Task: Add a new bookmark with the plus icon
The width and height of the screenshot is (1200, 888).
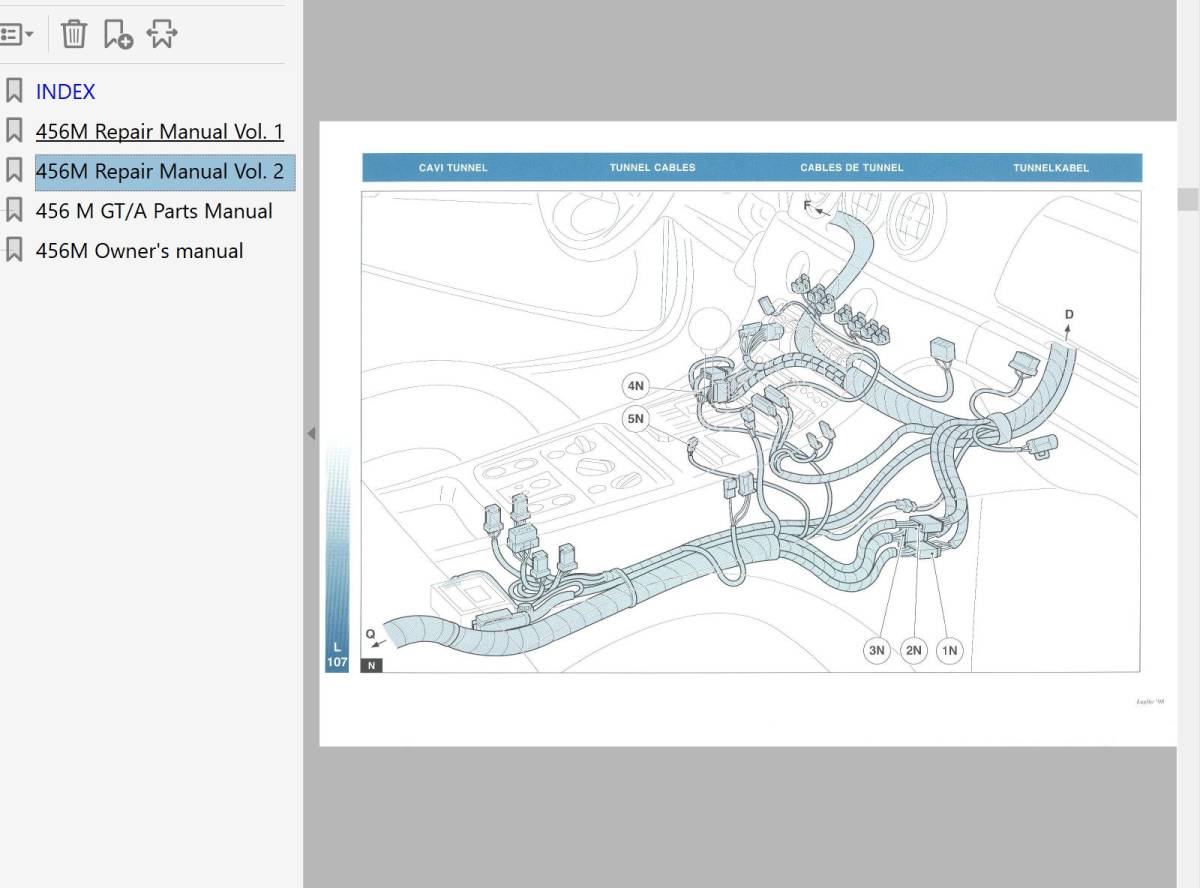Action: tap(118, 34)
